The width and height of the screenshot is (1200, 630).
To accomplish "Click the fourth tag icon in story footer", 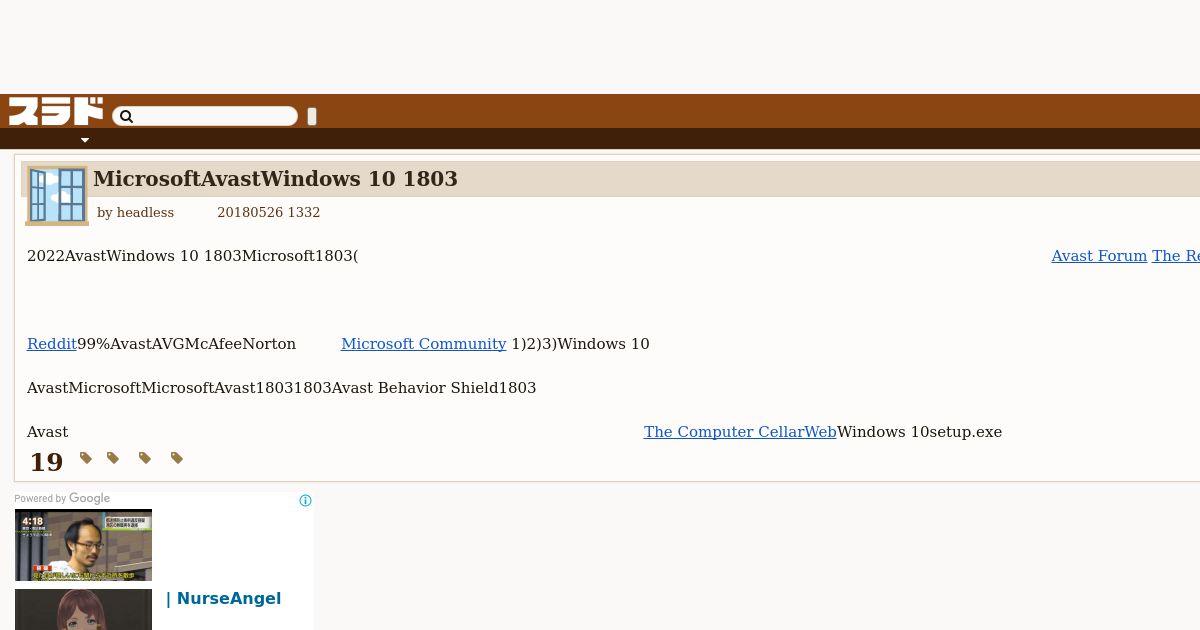I will click(x=177, y=458).
